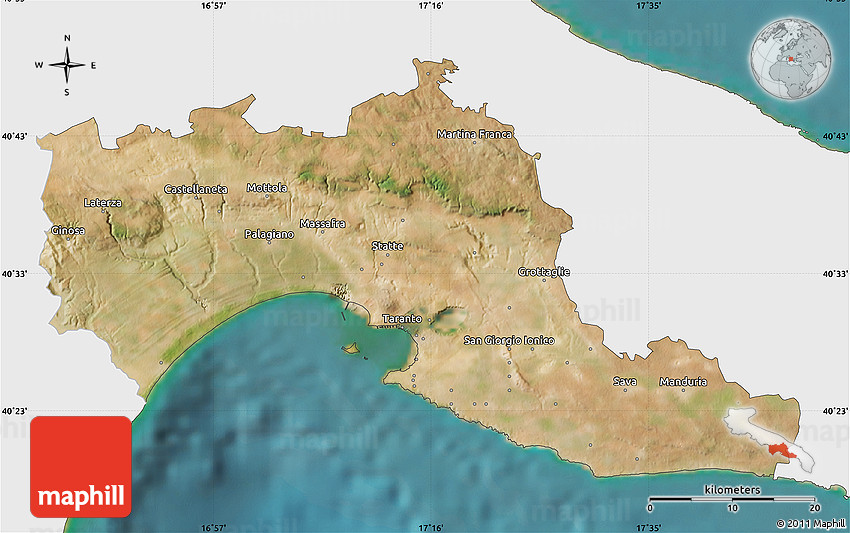Click the Manduria town label
Screen dimensions: 850x533
(683, 382)
